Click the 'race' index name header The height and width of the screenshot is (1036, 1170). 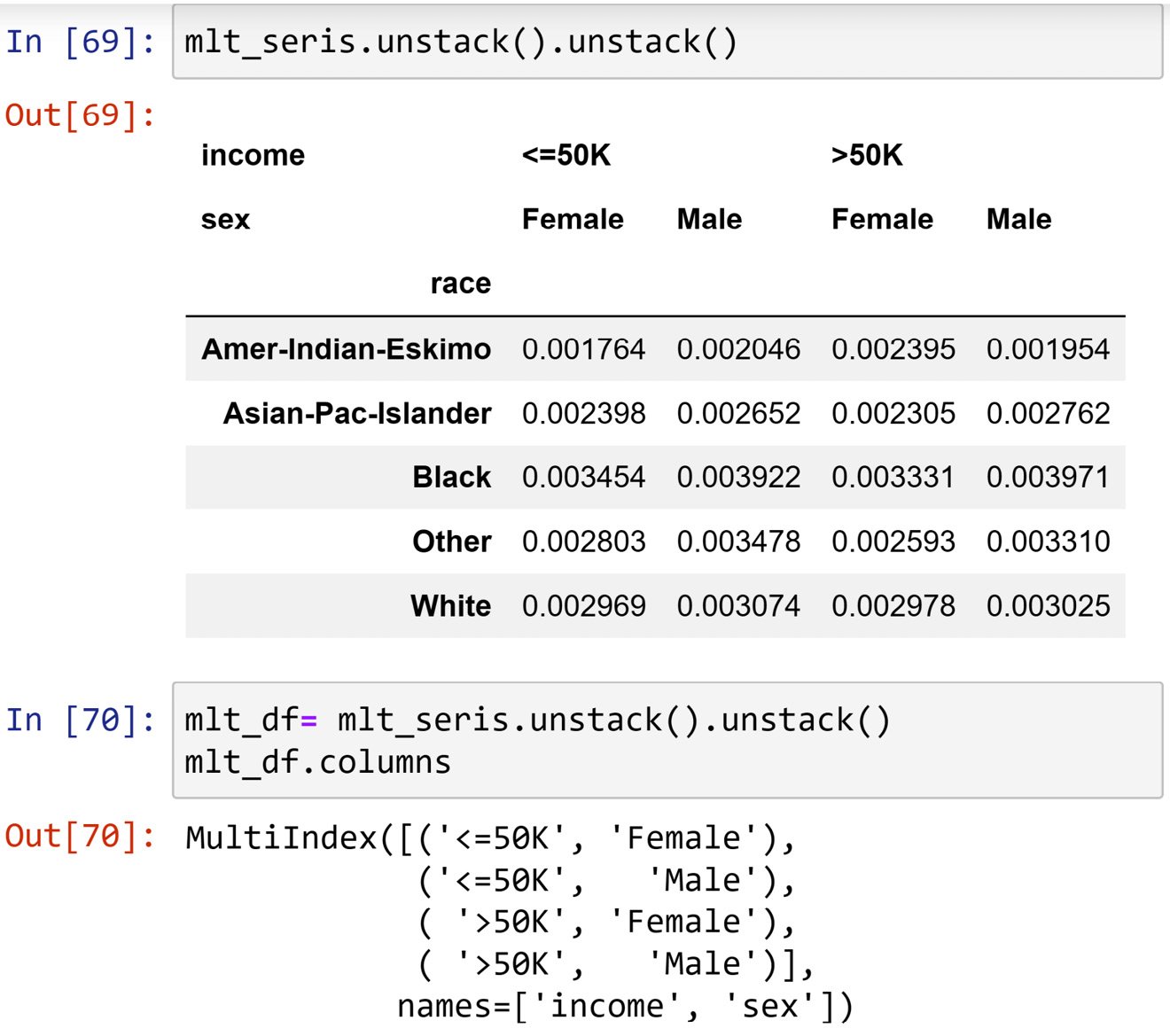(460, 284)
